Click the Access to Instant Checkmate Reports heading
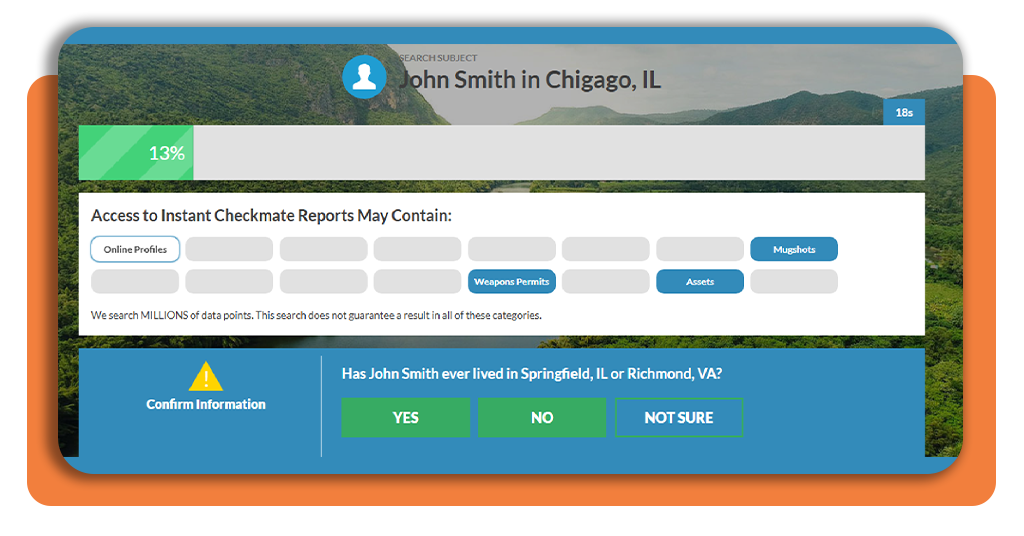The height and width of the screenshot is (536, 1024). coord(271,215)
